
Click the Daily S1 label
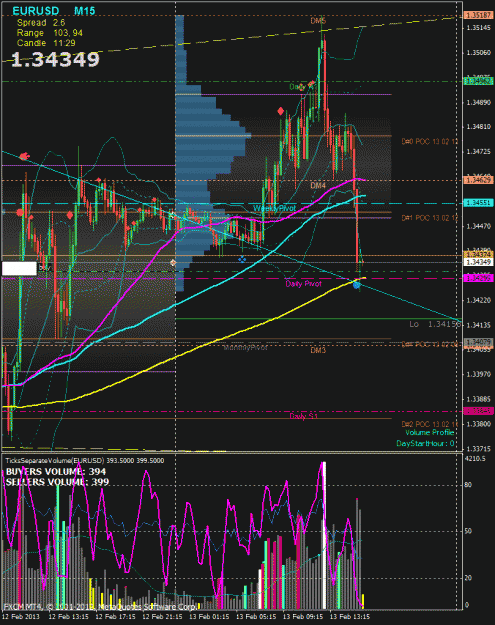click(303, 417)
